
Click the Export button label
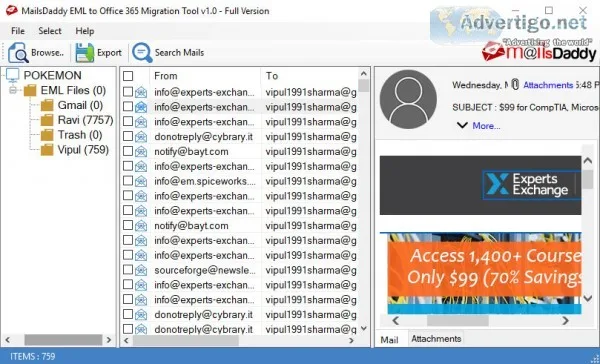click(109, 52)
